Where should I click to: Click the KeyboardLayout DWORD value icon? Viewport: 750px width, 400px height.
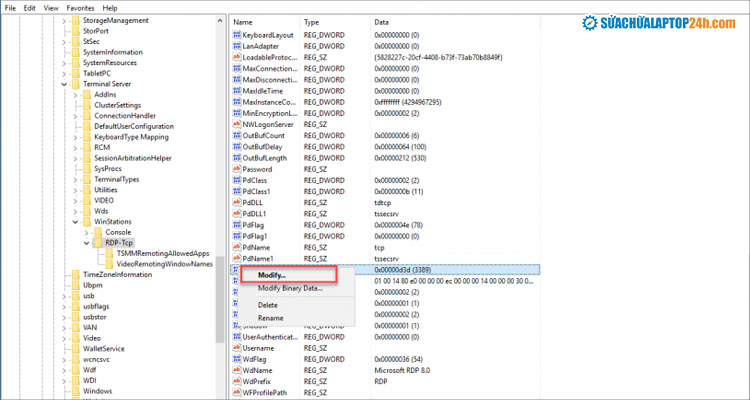pyautogui.click(x=236, y=35)
